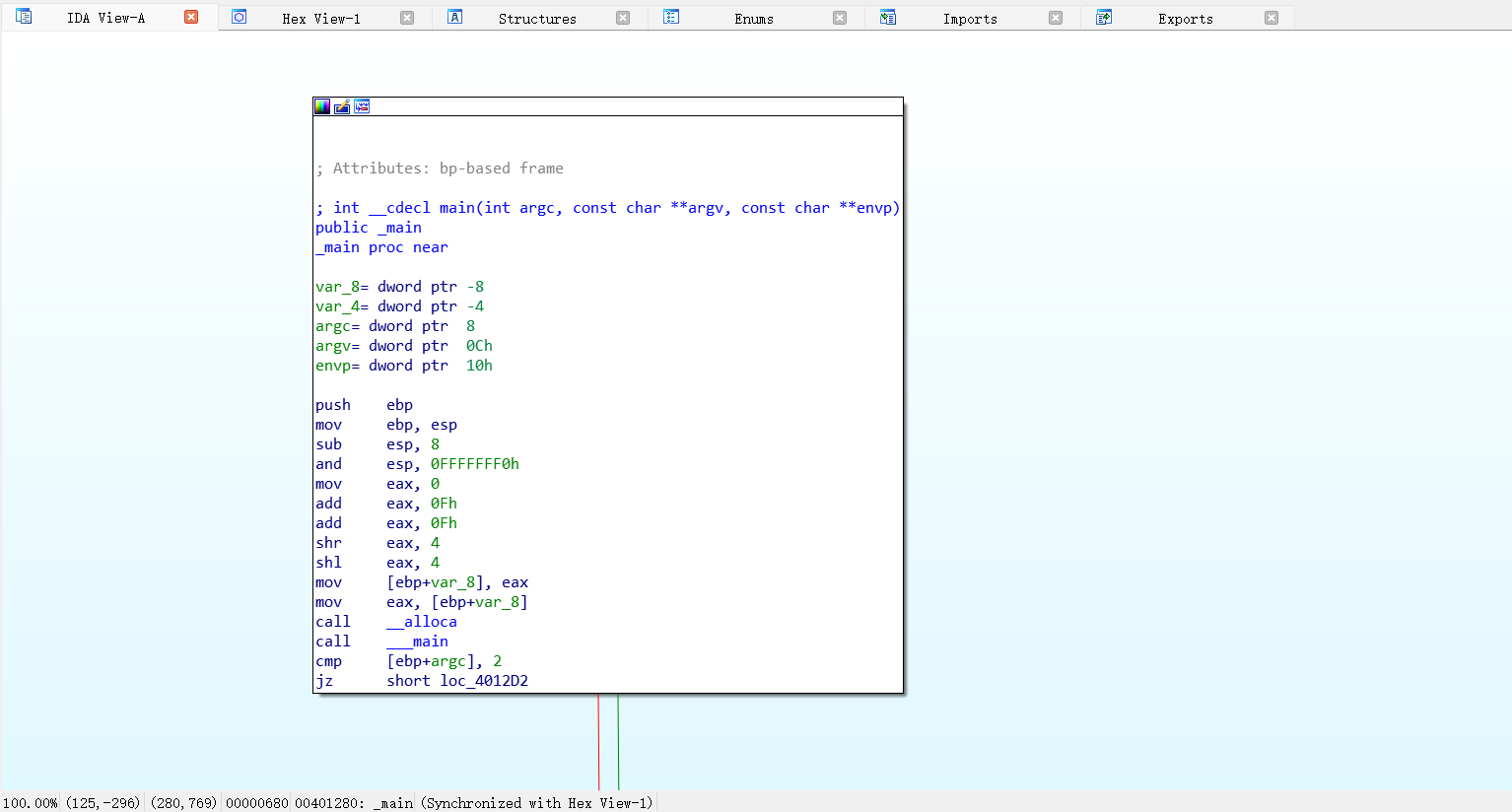The width and height of the screenshot is (1512, 812).
Task: Click the 100.00% zoom status entry
Action: point(31,803)
